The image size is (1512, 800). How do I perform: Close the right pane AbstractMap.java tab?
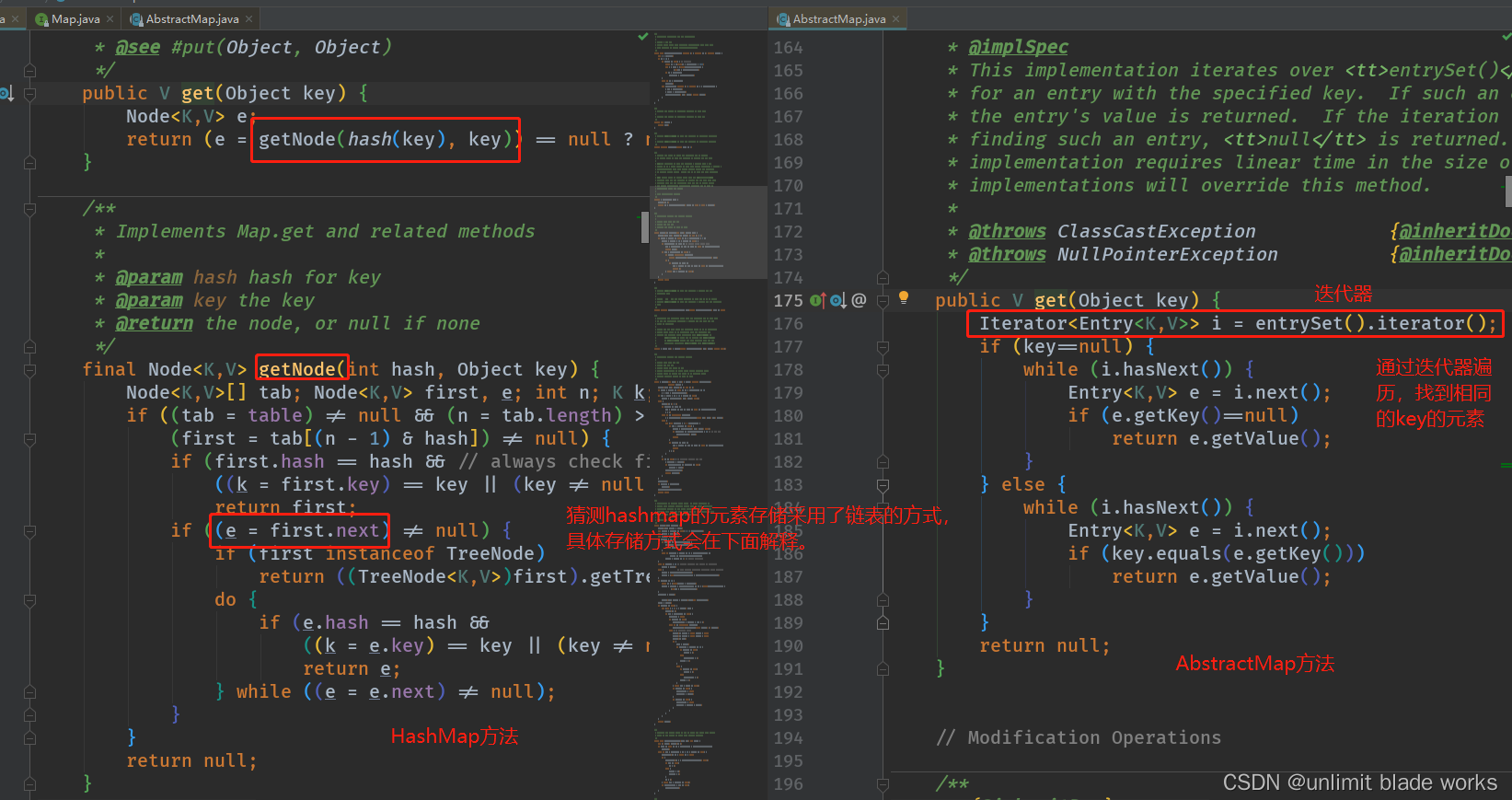[895, 18]
